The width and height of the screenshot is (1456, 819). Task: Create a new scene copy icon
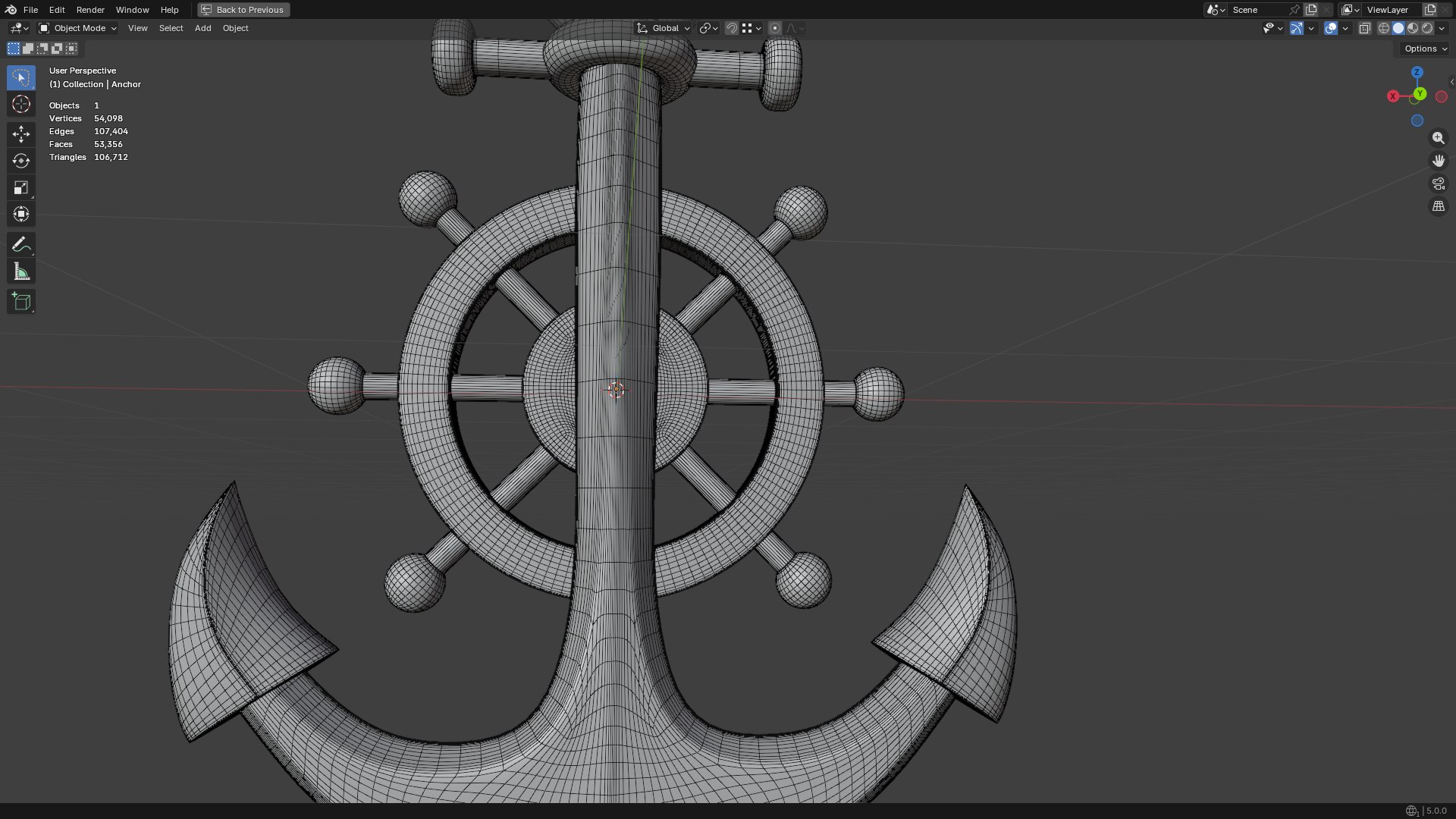(x=1311, y=10)
